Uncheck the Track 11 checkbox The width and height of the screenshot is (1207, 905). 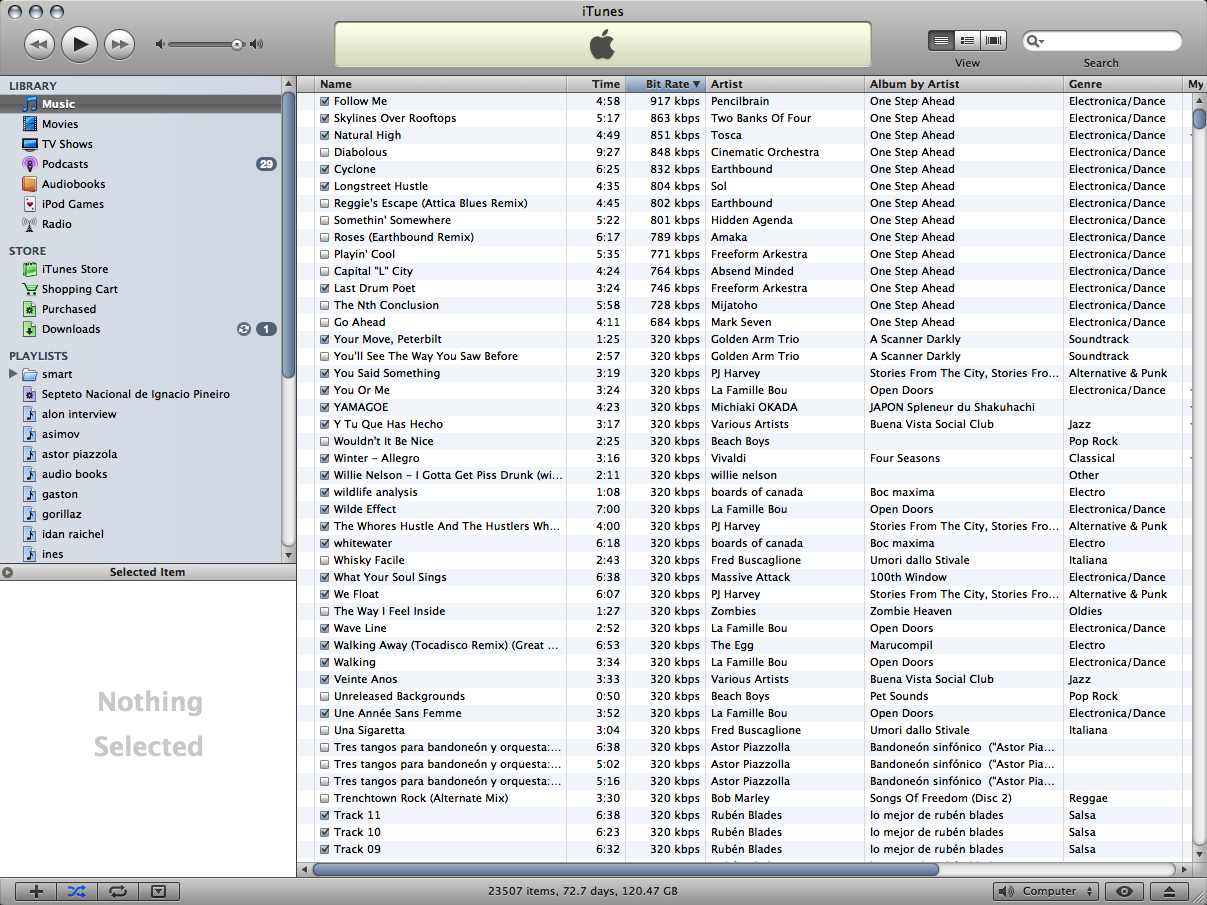point(325,815)
